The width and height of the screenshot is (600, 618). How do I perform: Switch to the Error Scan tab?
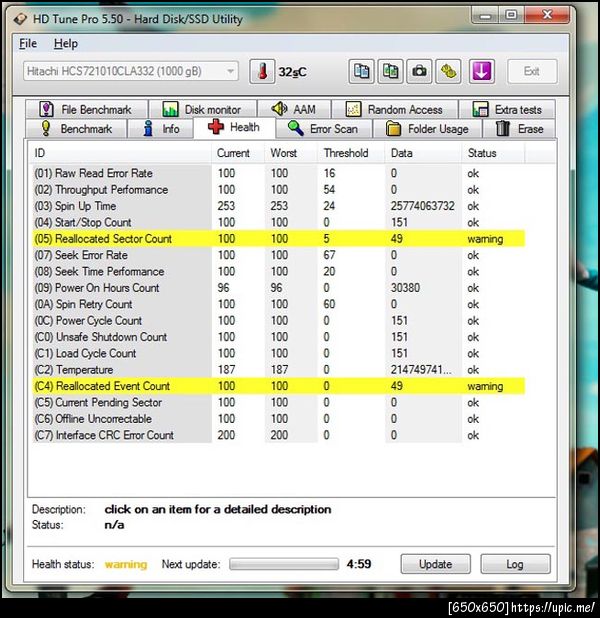click(x=324, y=128)
